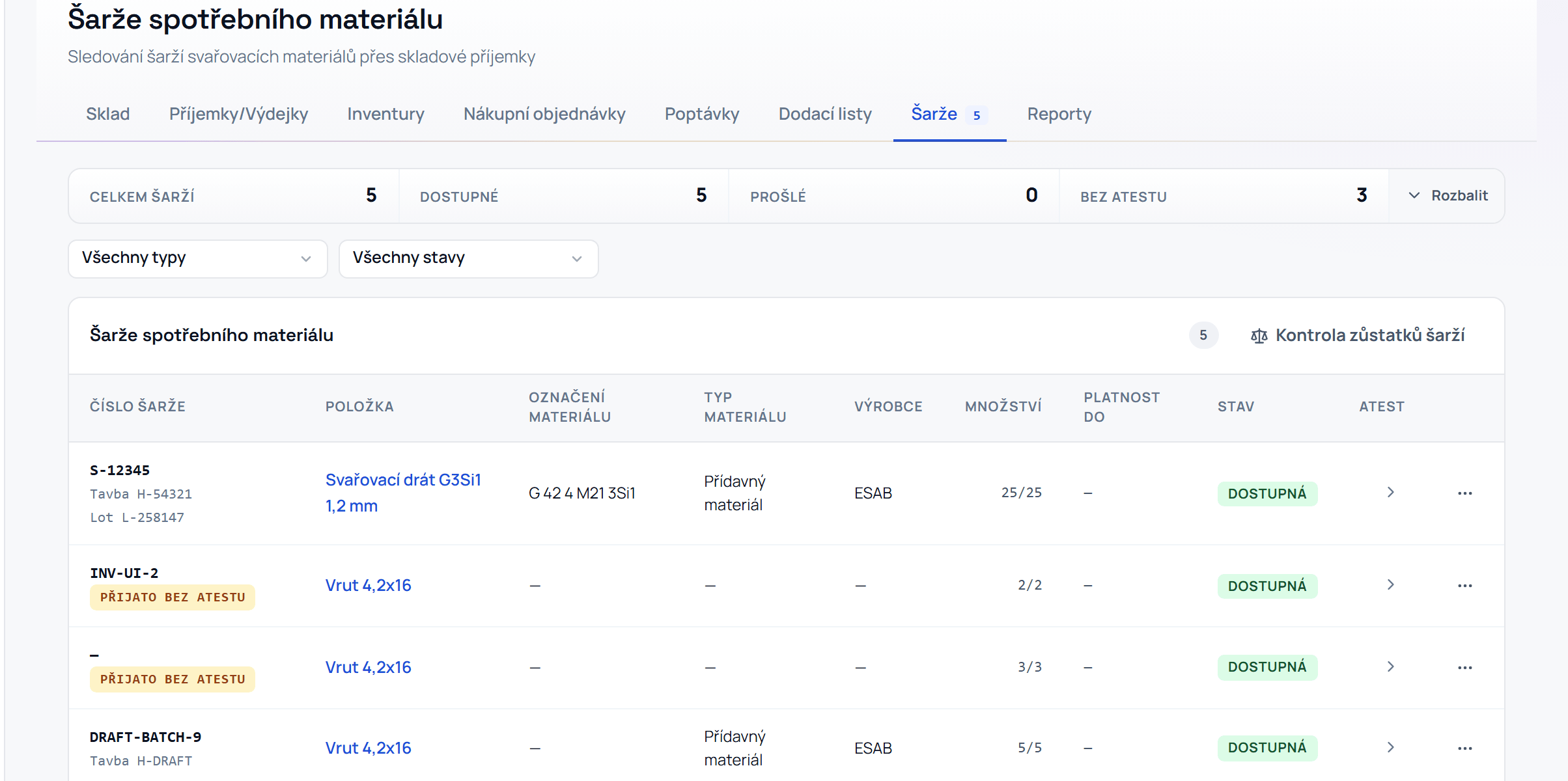Open the Příjemky/Výdejky tab

point(238,114)
